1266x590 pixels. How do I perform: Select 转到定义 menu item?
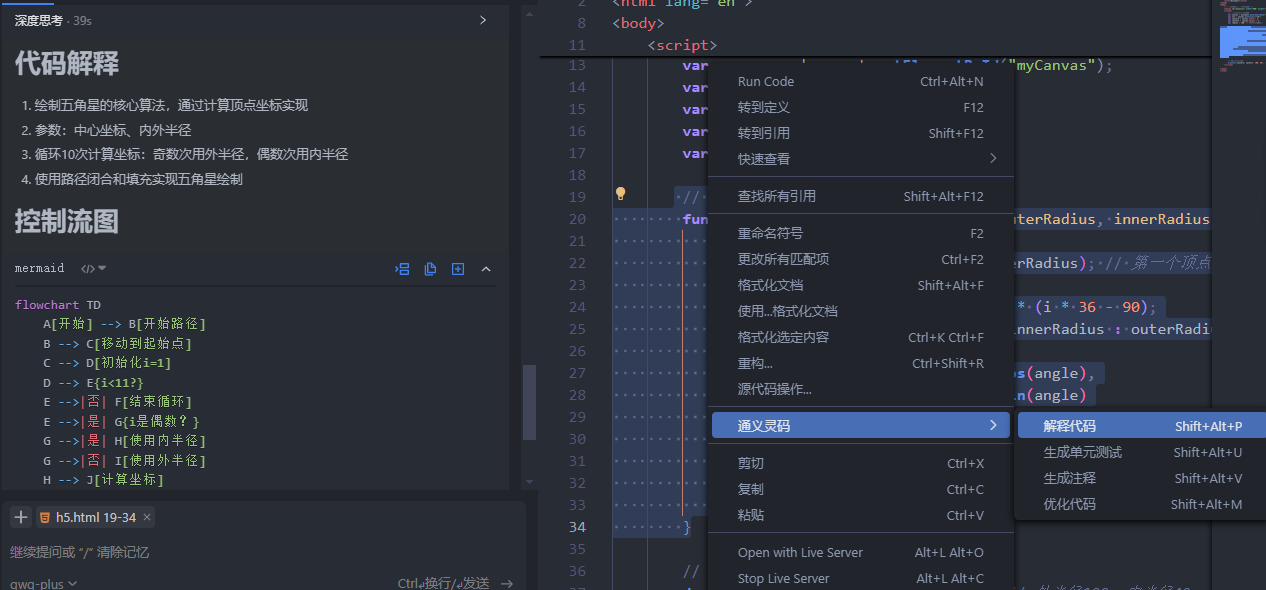tap(861, 107)
